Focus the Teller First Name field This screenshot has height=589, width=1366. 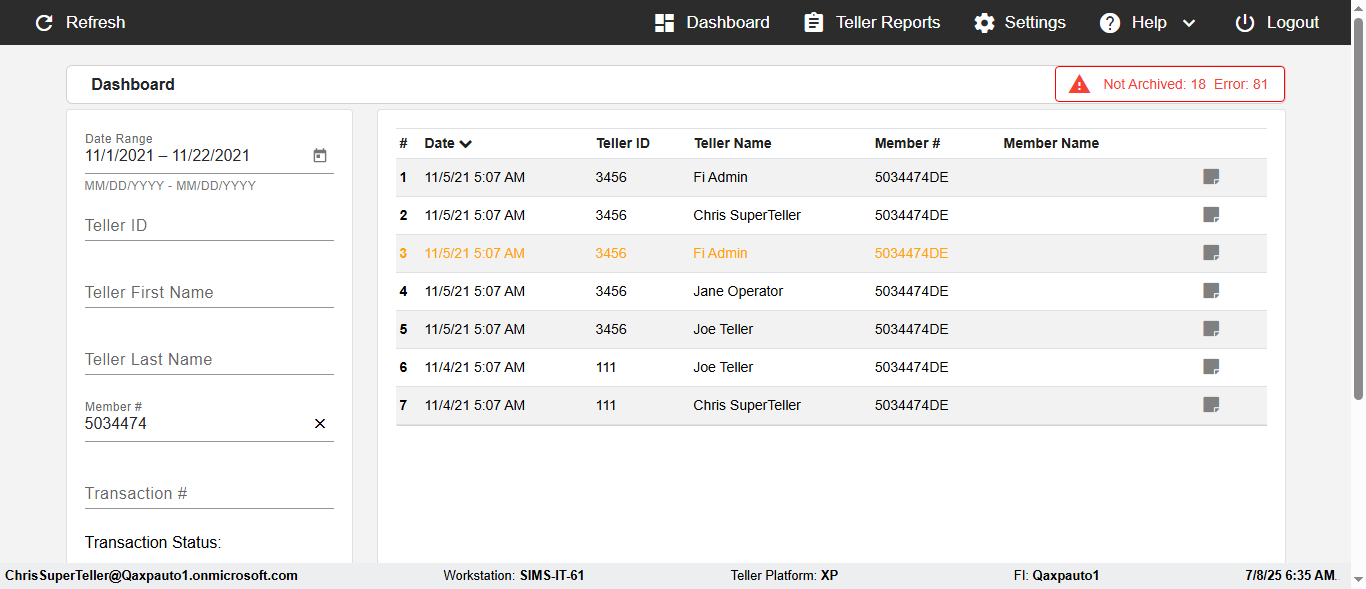(208, 293)
